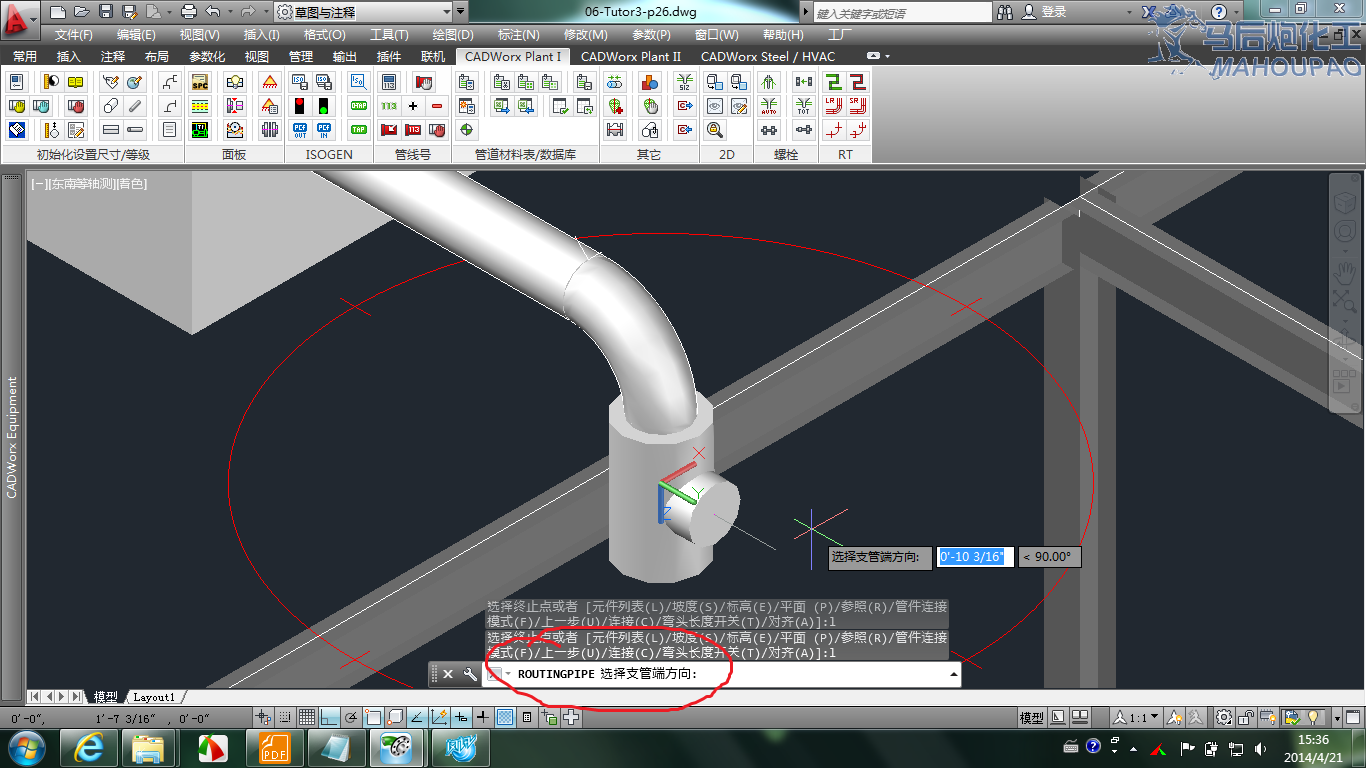Click the TAP icon in ISOGEN panel
The height and width of the screenshot is (768, 1366).
359,130
